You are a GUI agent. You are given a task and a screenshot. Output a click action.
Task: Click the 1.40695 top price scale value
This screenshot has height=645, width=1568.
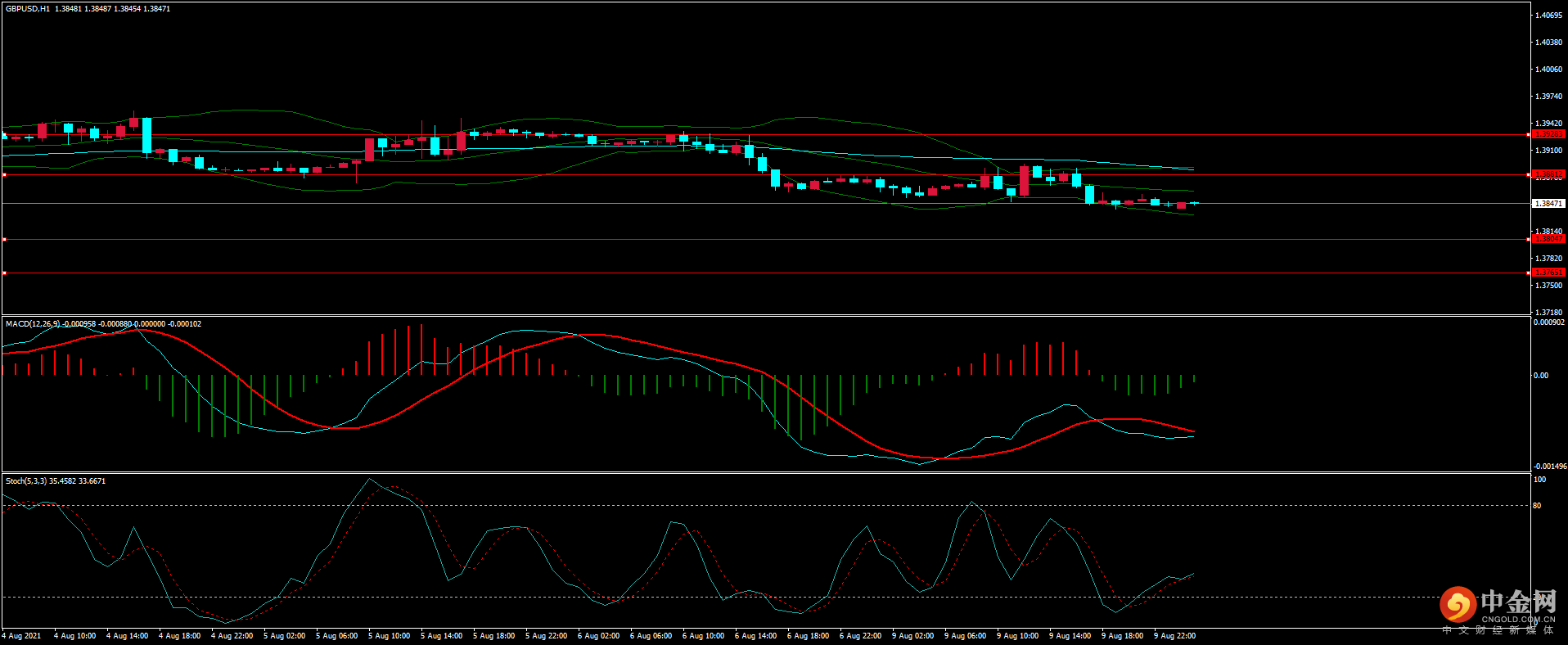[1548, 16]
